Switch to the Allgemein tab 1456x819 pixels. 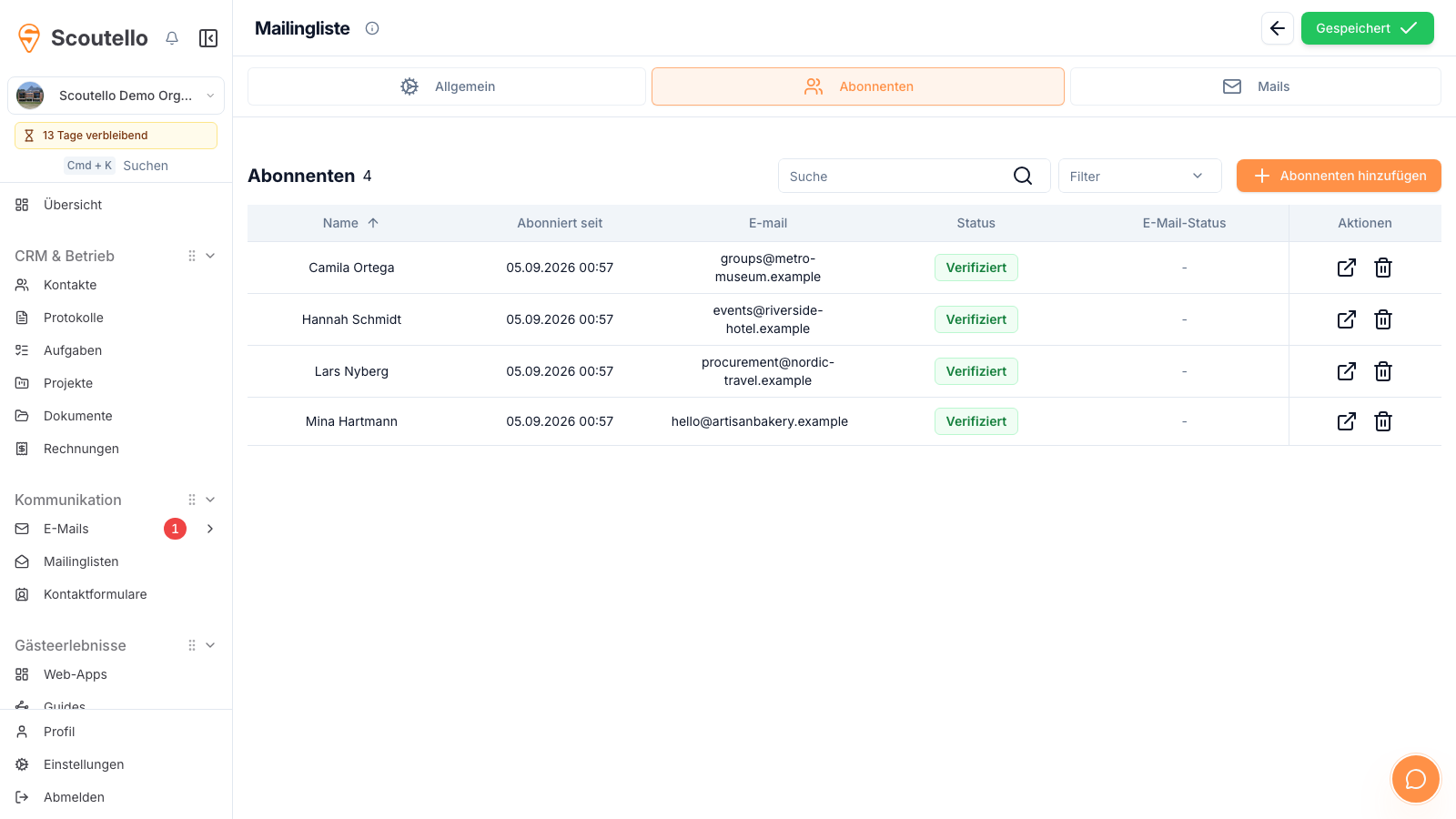click(447, 86)
